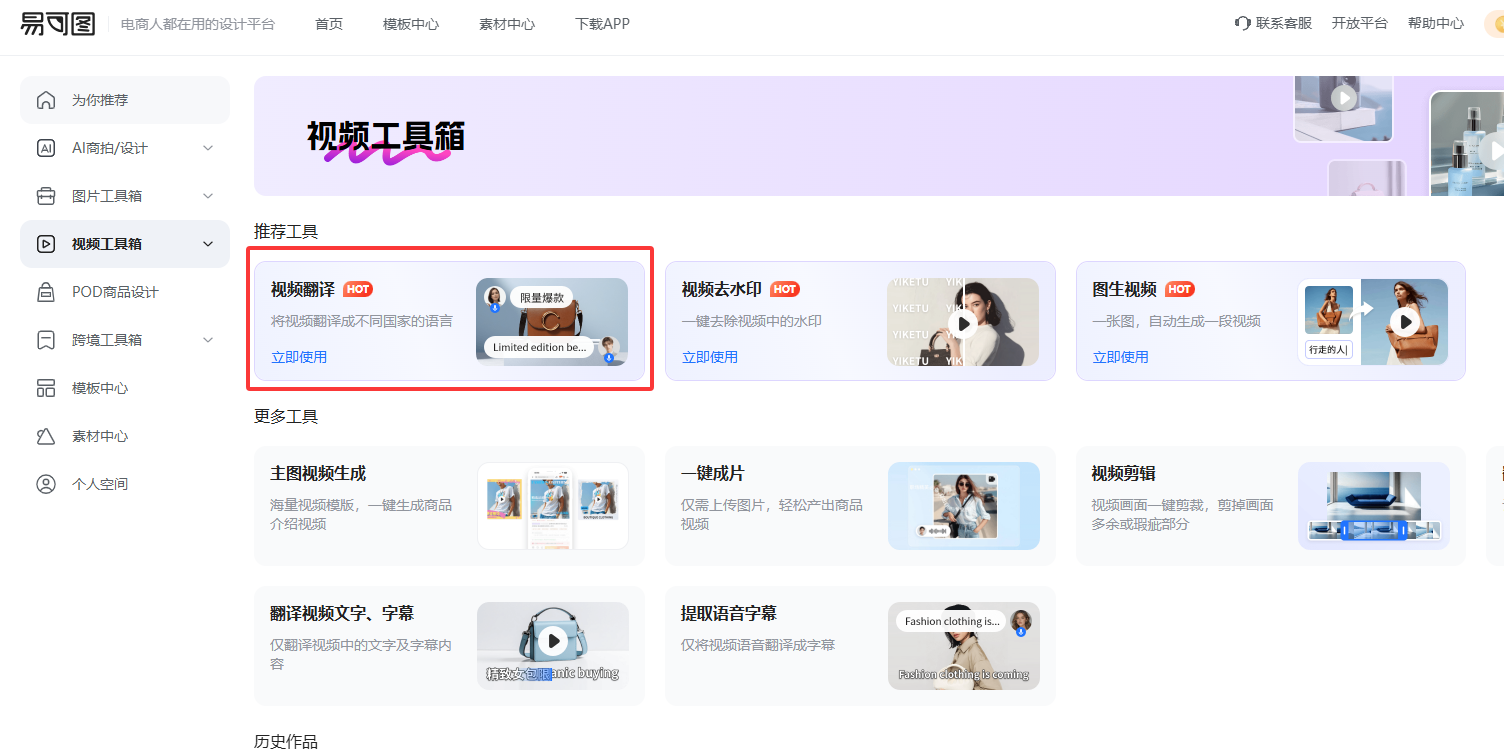Open the 一键成片 tool title

click(x=713, y=473)
